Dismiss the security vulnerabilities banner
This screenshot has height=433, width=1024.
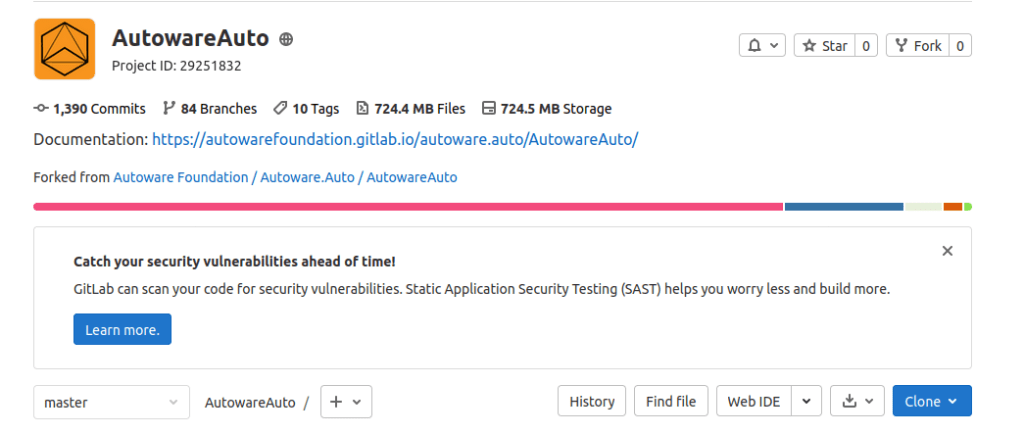(947, 251)
